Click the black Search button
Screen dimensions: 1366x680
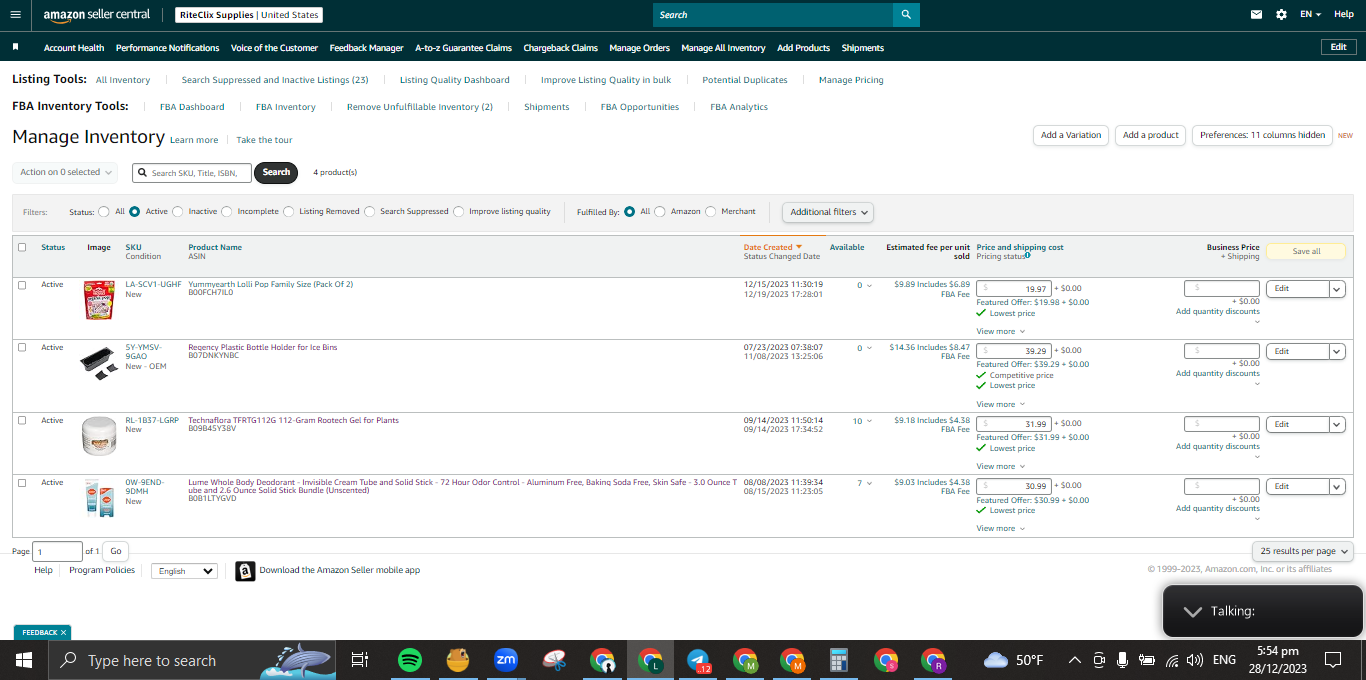tap(276, 172)
